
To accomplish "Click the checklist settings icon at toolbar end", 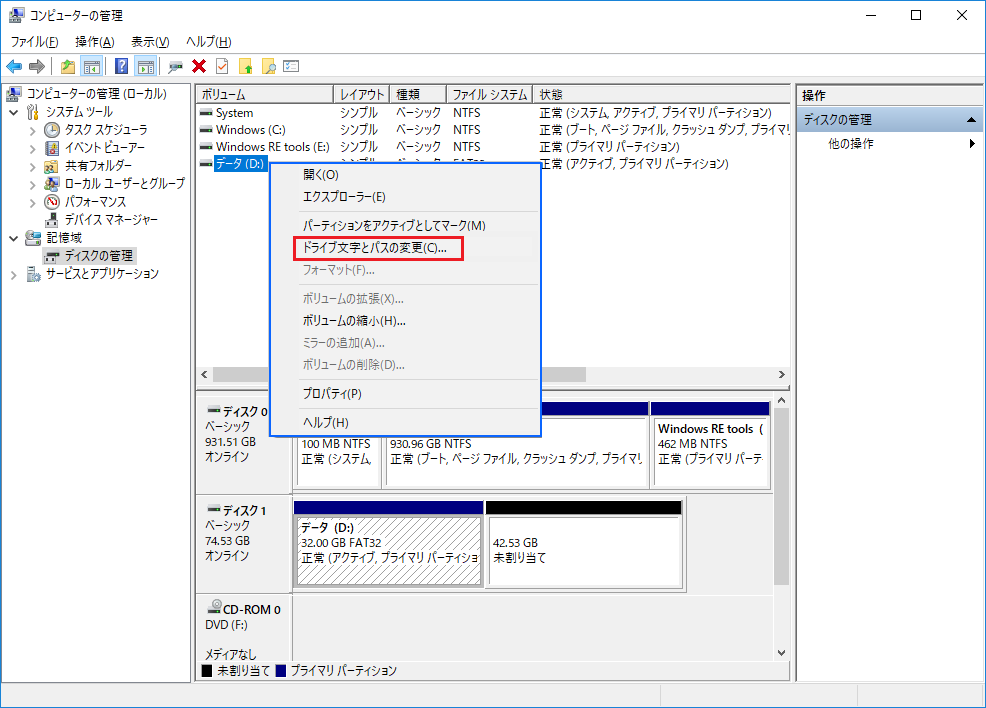I will [291, 66].
